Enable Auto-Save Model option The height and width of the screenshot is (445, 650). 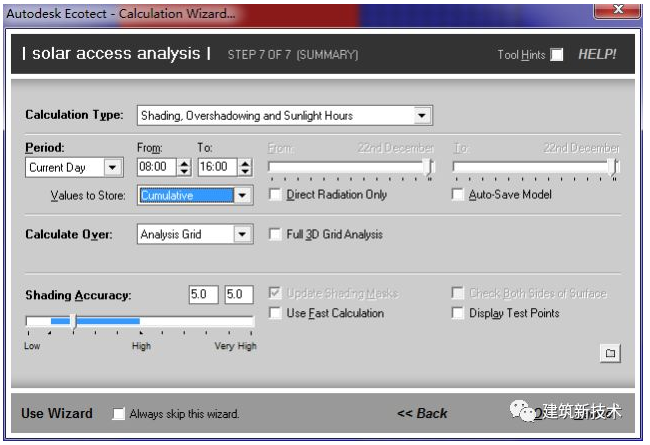tap(458, 195)
